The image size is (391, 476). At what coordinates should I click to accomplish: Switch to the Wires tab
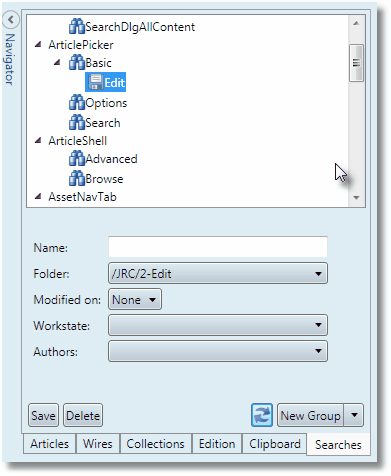[98, 444]
